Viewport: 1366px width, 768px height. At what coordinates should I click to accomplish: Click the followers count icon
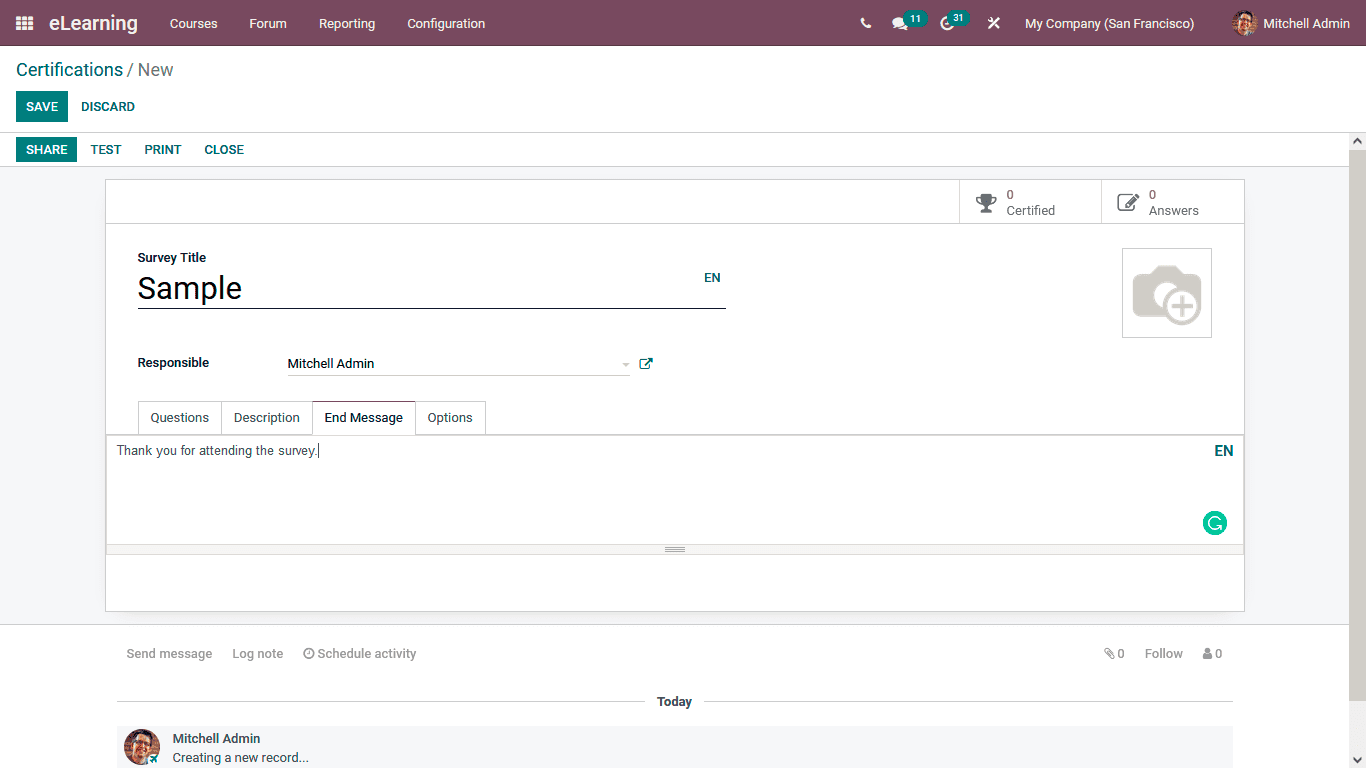[1207, 653]
